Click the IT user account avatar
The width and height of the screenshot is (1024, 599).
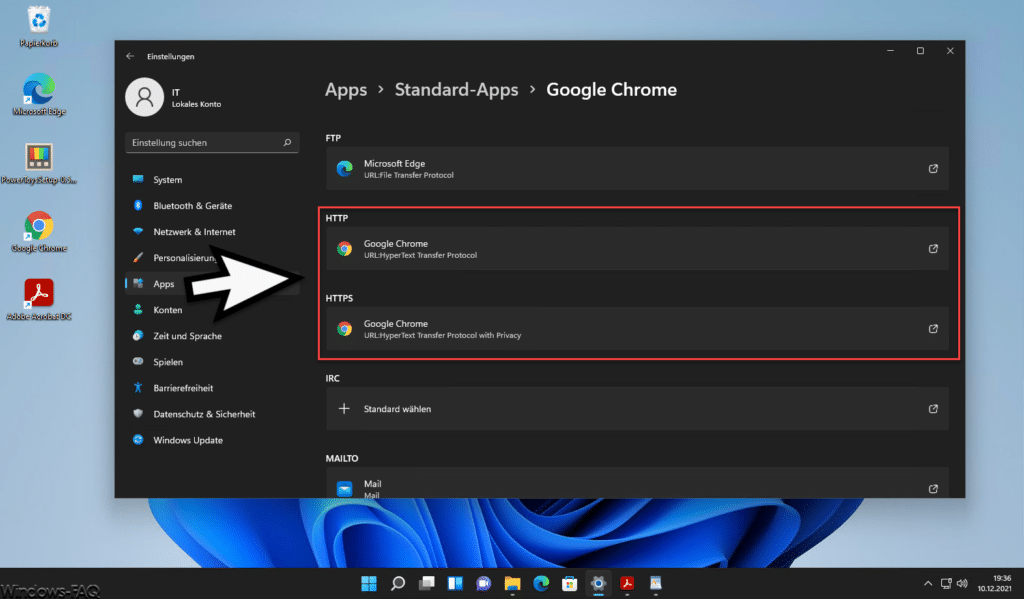[x=144, y=97]
